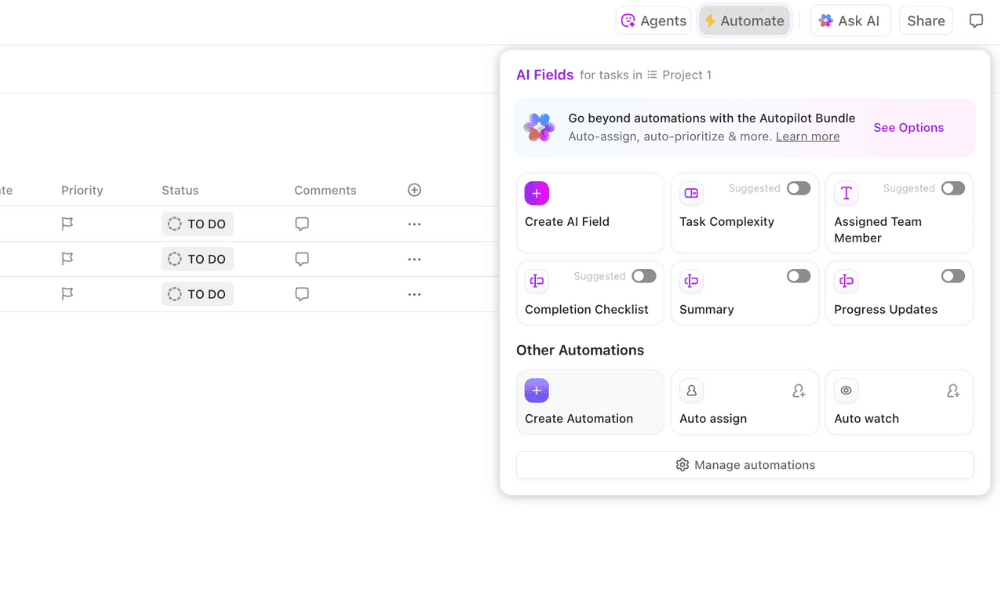Click the Progress Updates AI icon
1000x600 pixels.
click(846, 281)
